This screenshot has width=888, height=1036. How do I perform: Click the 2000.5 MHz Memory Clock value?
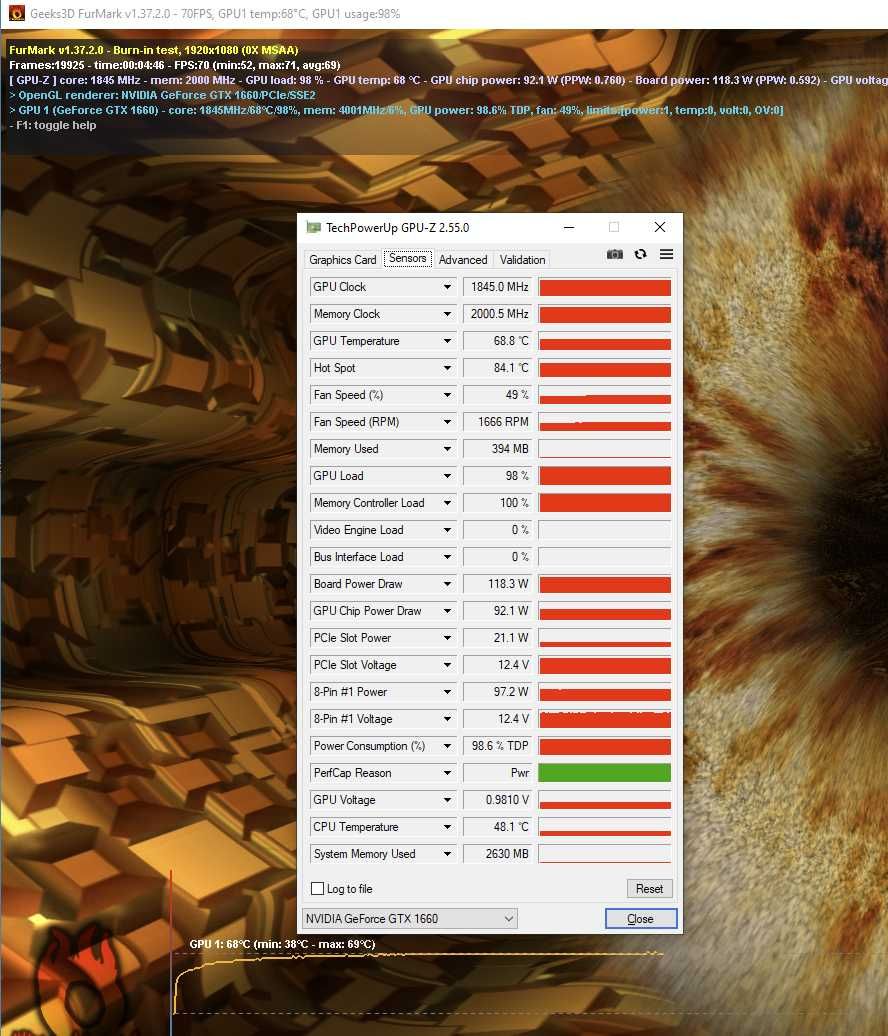coord(498,314)
